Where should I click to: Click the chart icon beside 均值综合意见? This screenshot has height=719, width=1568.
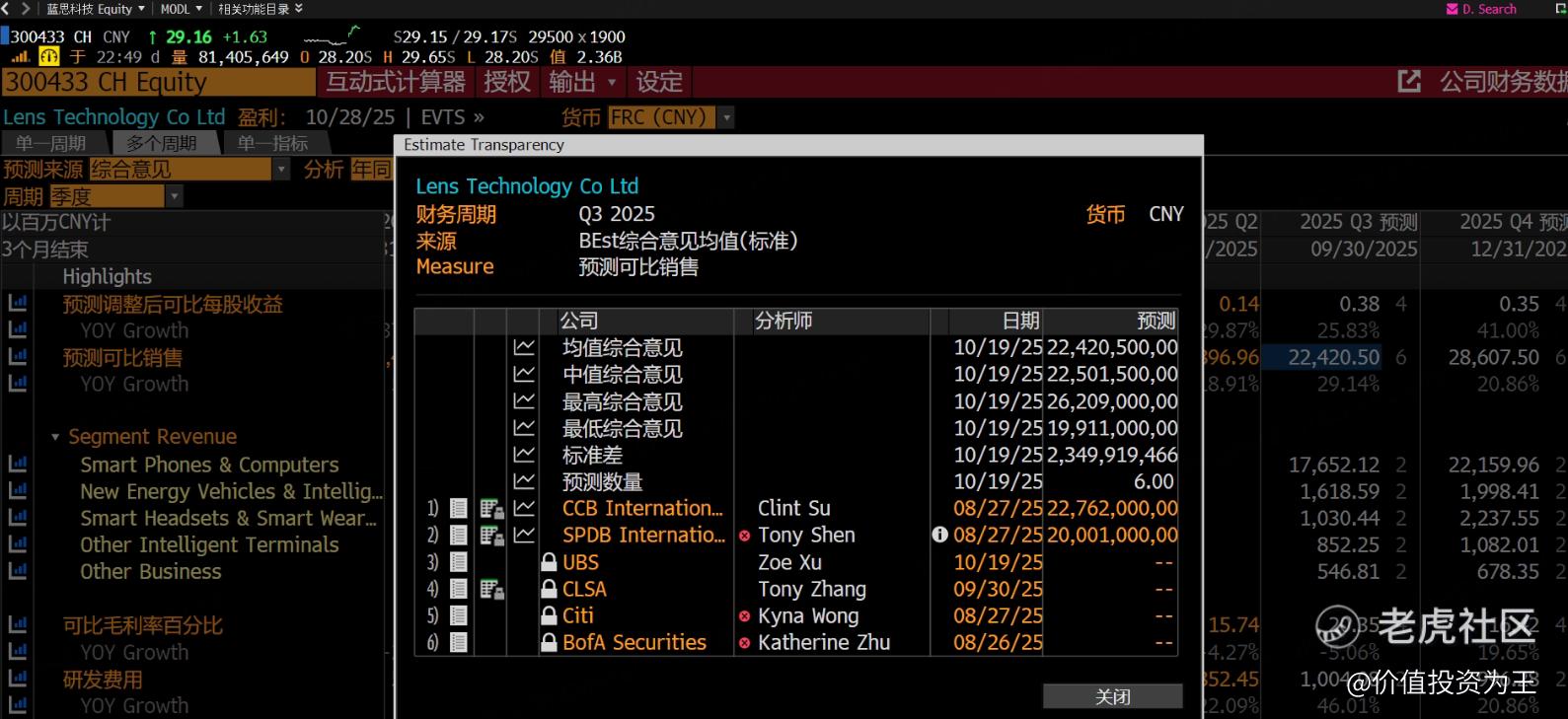[x=524, y=348]
